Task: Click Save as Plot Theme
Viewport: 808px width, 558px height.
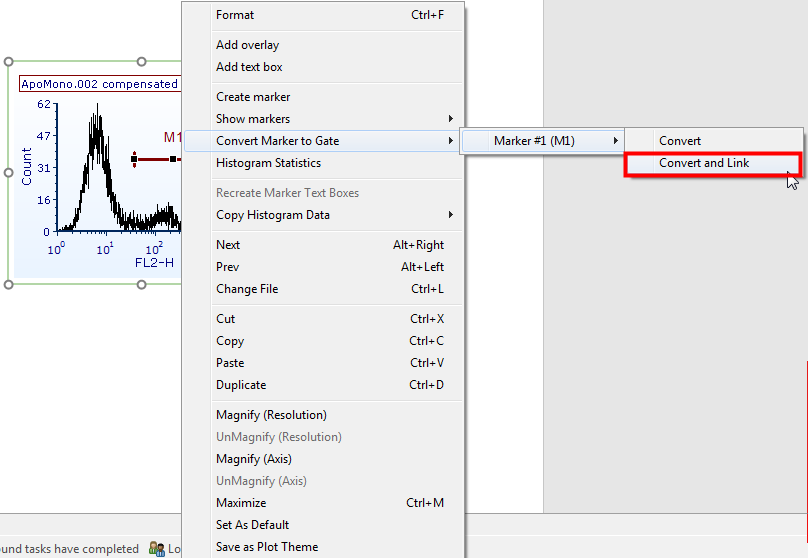Action: pyautogui.click(x=267, y=547)
